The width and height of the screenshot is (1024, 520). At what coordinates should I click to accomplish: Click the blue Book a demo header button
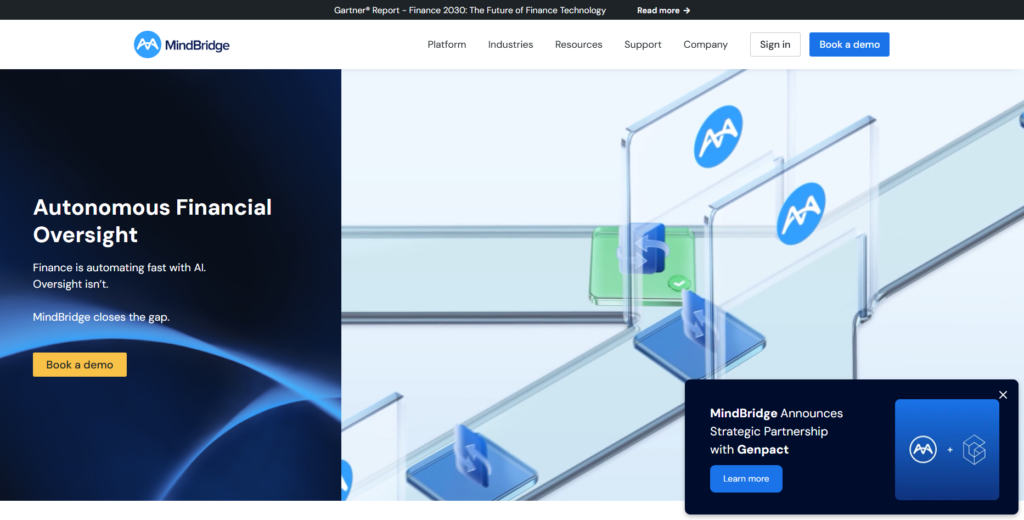click(849, 44)
